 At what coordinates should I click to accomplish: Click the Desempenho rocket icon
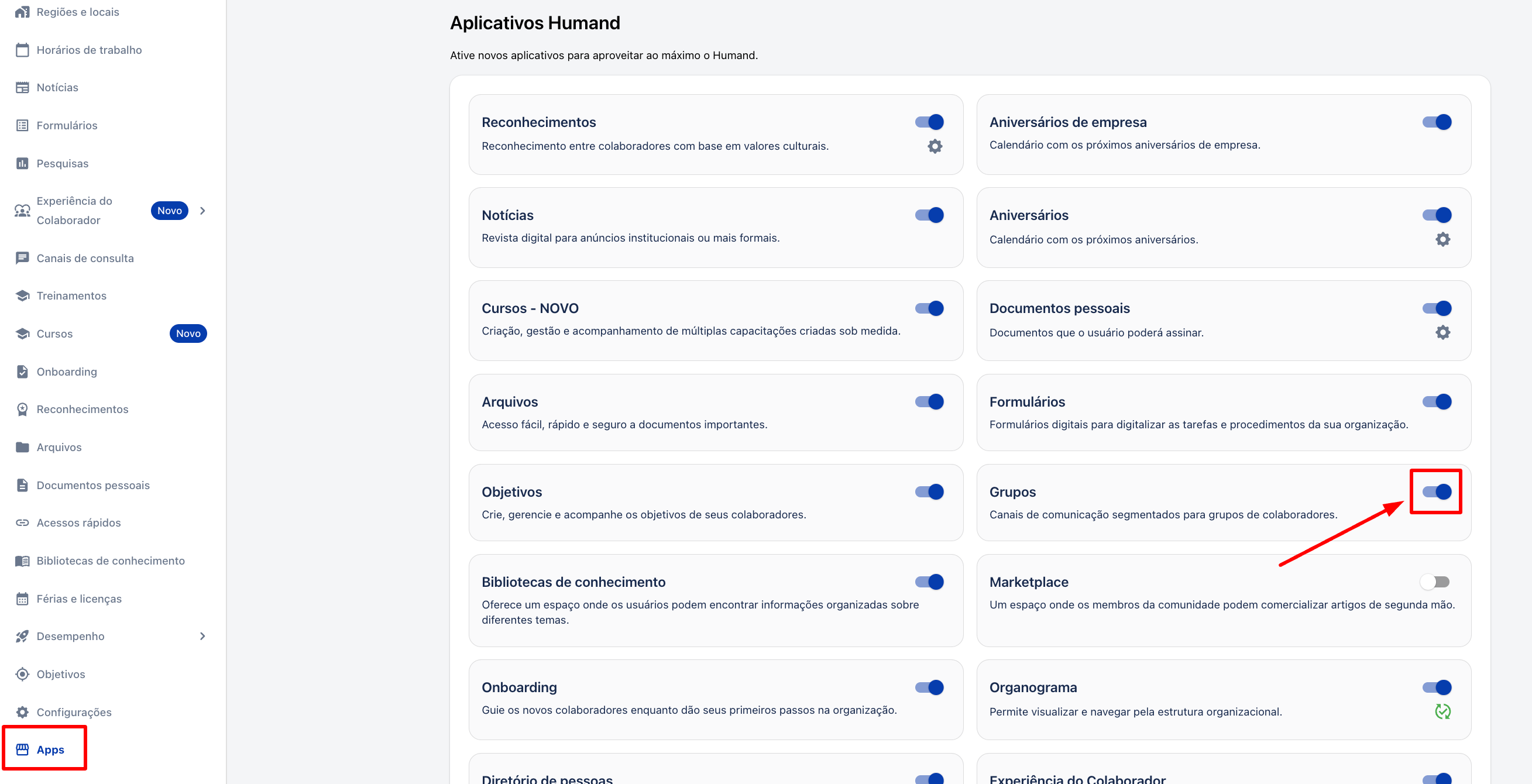click(22, 636)
